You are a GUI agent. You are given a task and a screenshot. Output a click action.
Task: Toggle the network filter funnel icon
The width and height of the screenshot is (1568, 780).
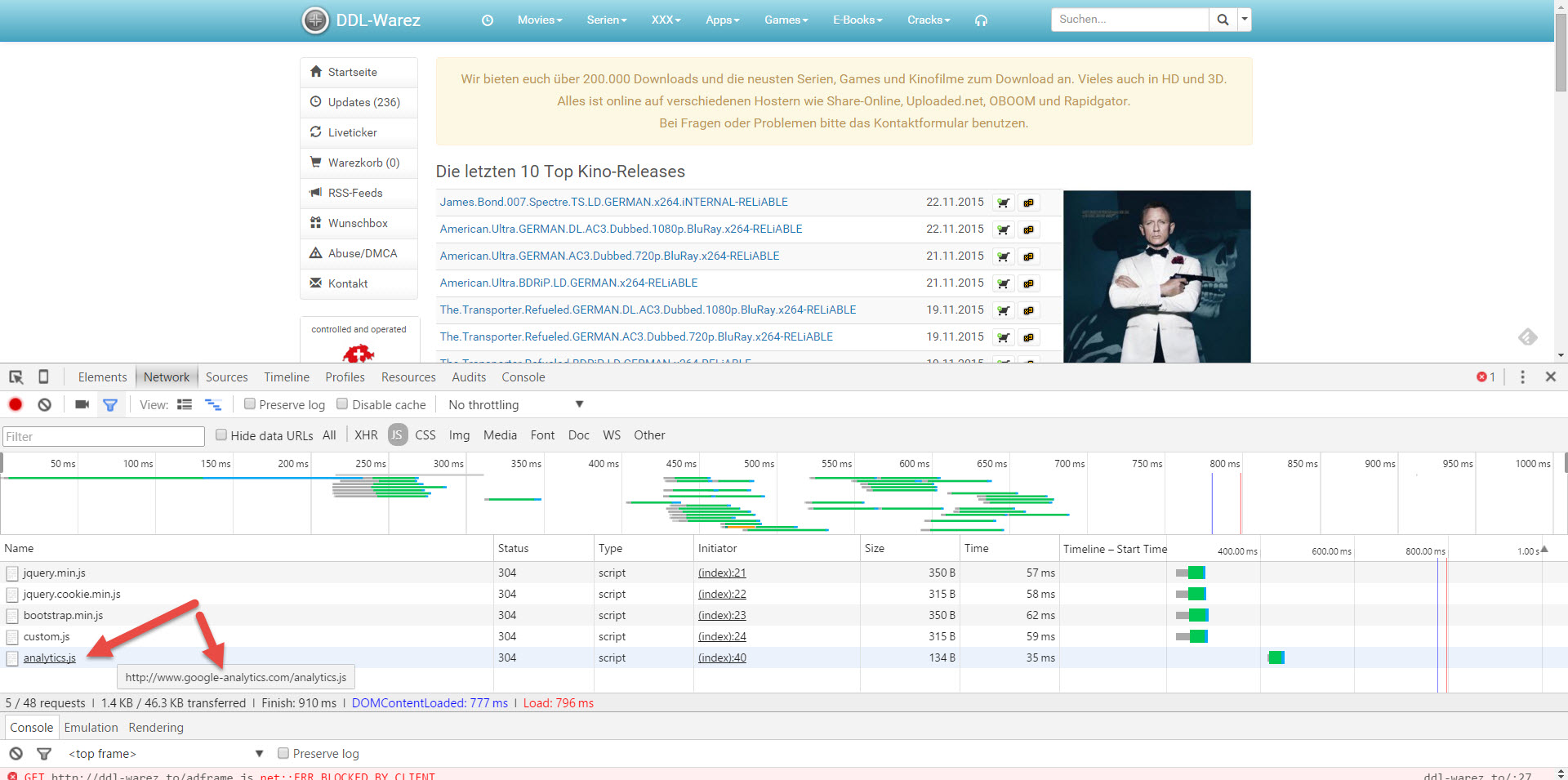[x=110, y=404]
